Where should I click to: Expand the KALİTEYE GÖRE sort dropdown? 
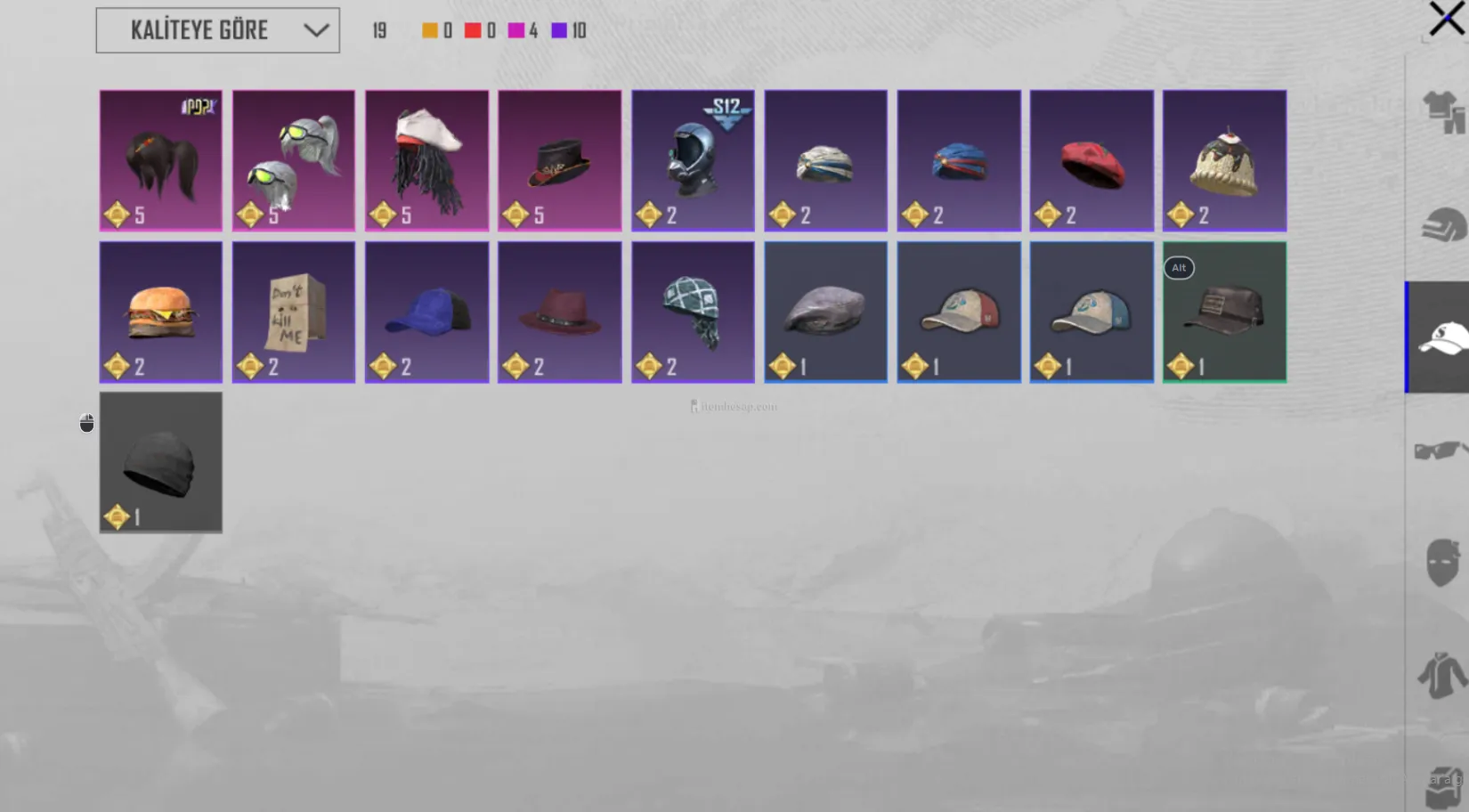(x=218, y=30)
